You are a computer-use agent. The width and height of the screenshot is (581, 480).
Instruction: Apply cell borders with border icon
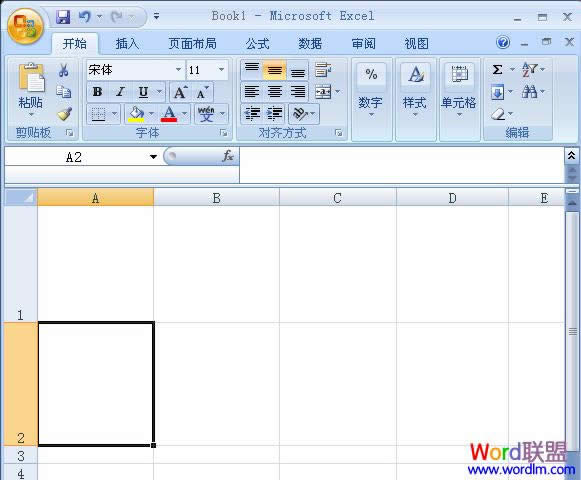coord(98,114)
